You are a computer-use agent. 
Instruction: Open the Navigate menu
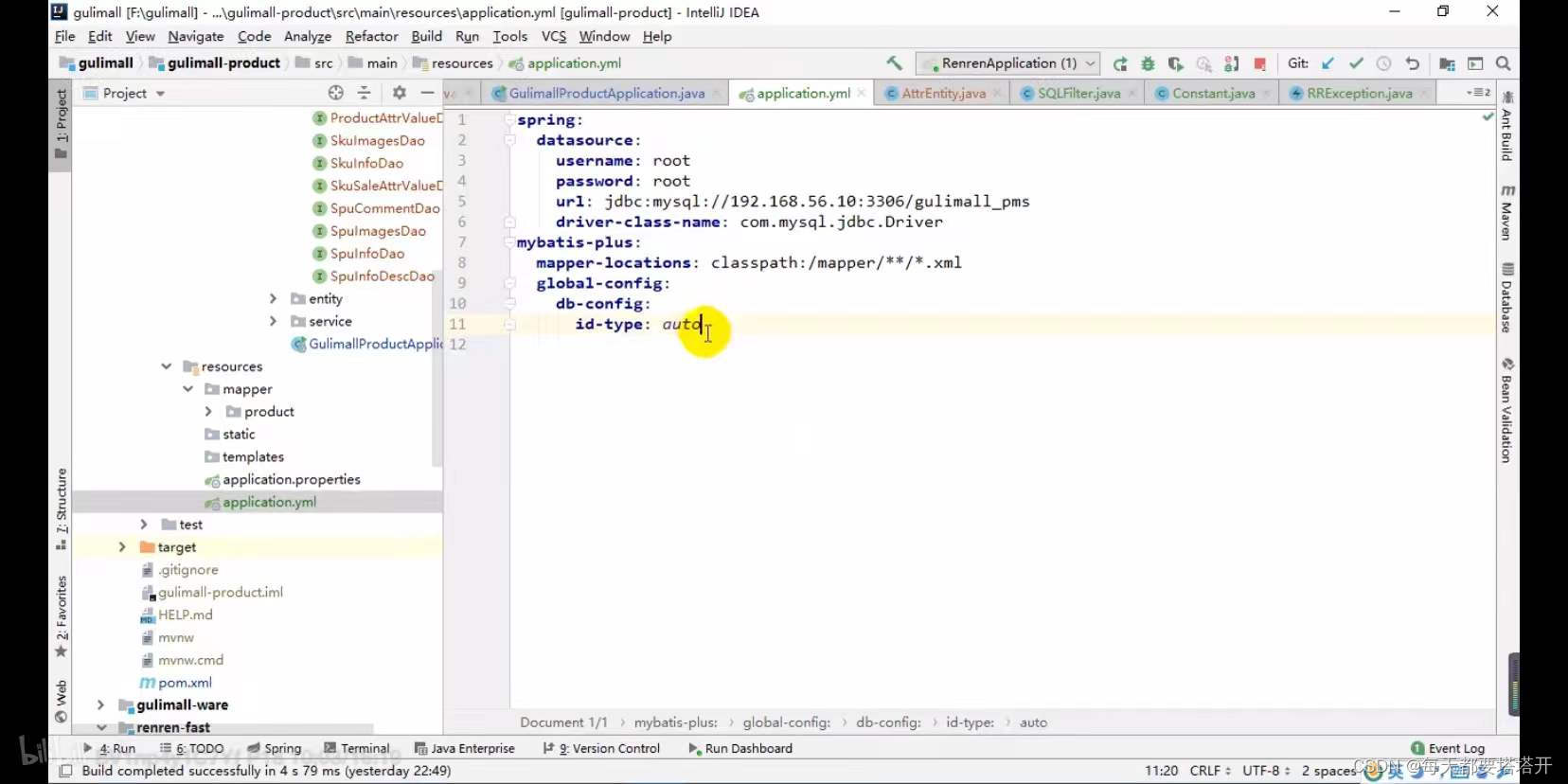(x=196, y=36)
